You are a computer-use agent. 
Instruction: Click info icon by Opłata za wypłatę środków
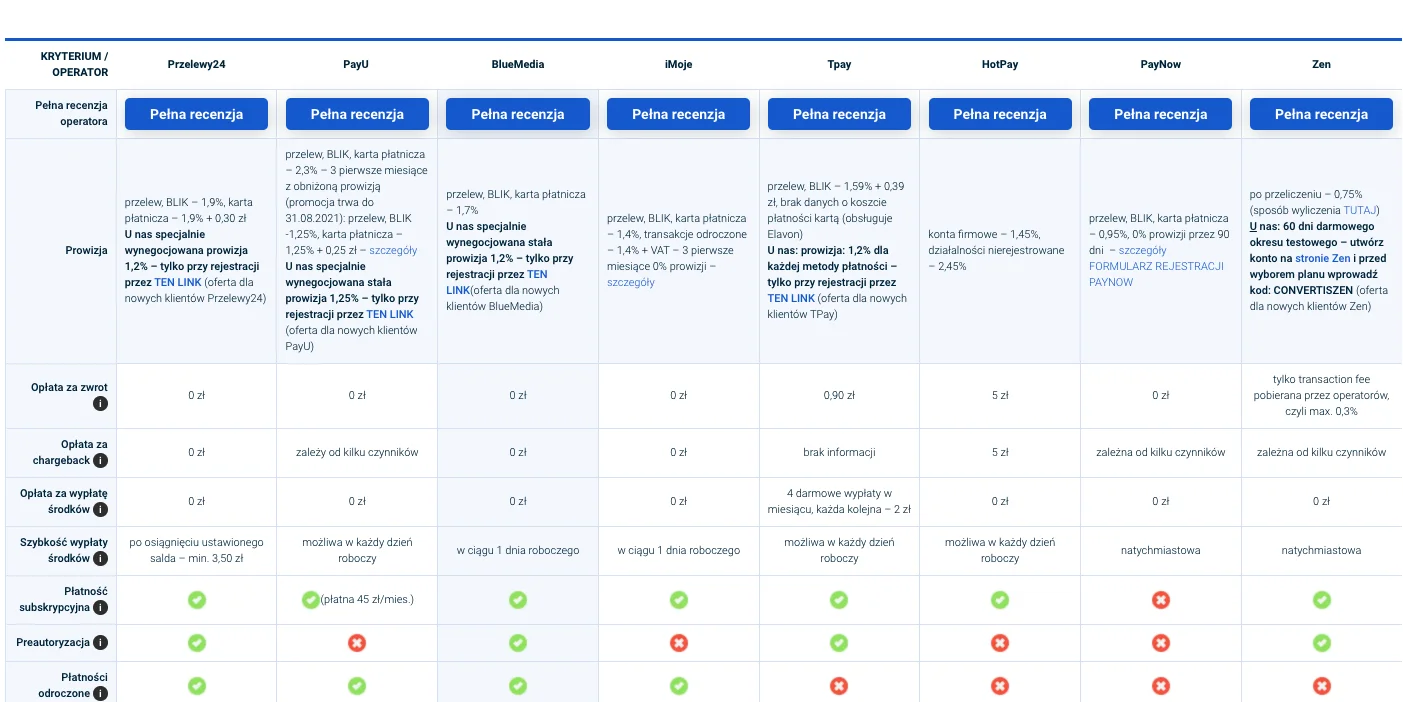pos(100,510)
